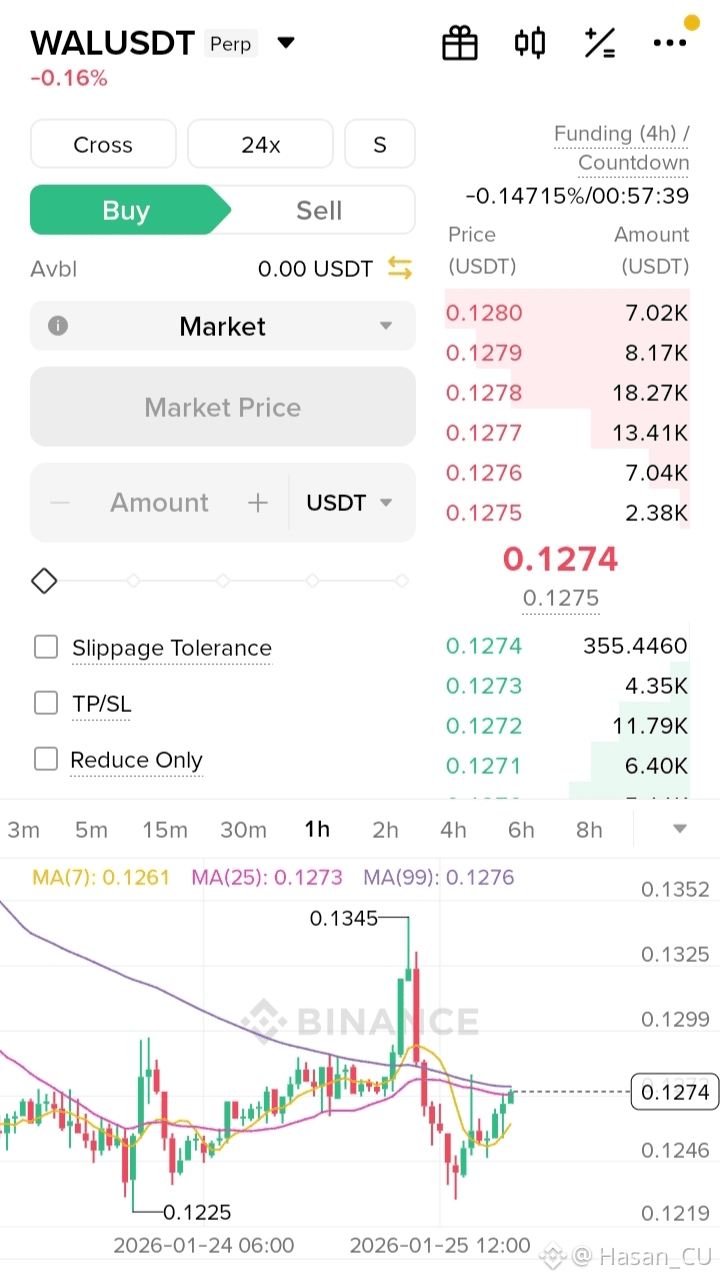Increase amount with the plus icon

pyautogui.click(x=258, y=502)
